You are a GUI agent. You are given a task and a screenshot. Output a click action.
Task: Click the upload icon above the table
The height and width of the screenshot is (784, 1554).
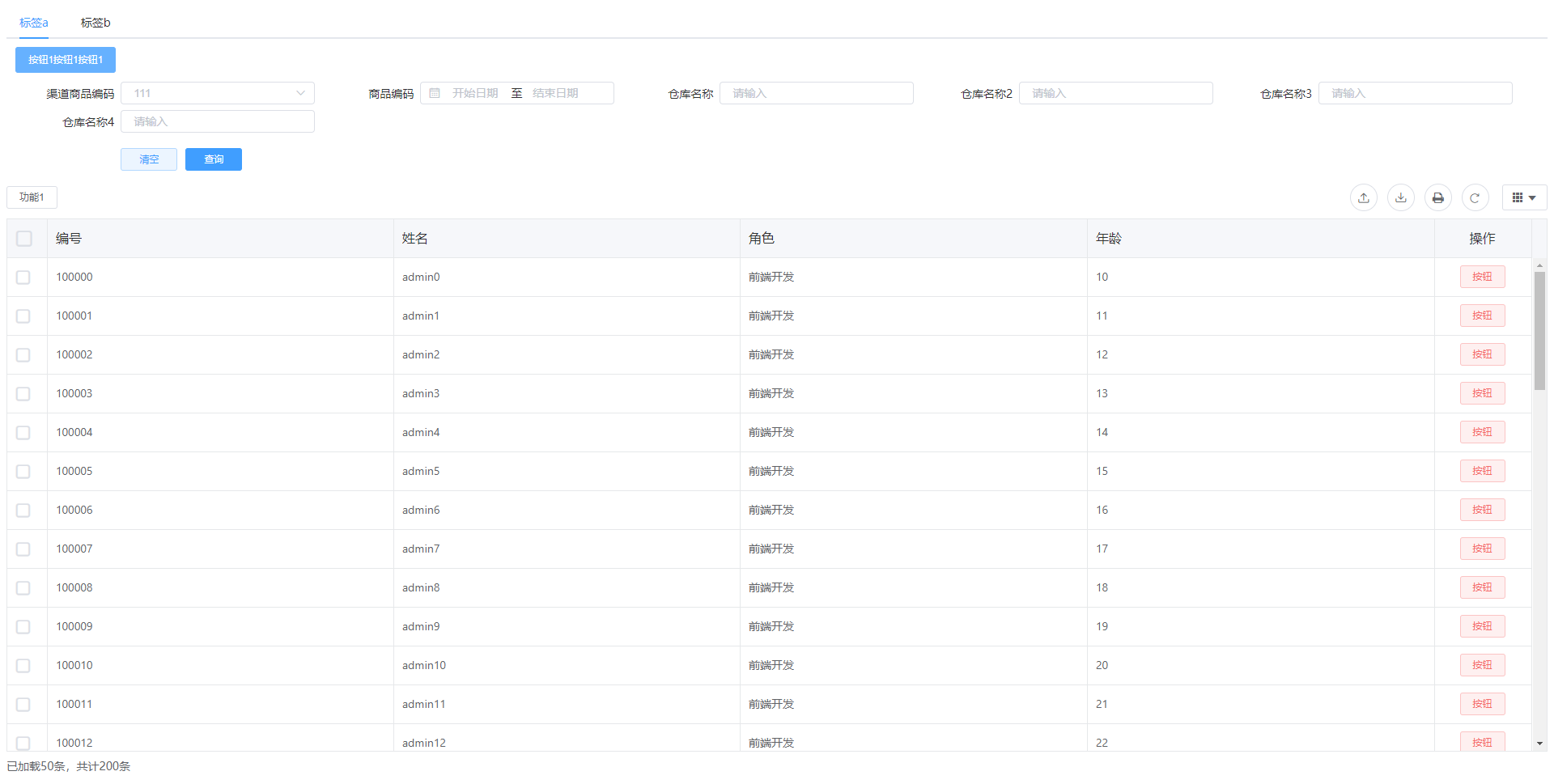(1364, 197)
